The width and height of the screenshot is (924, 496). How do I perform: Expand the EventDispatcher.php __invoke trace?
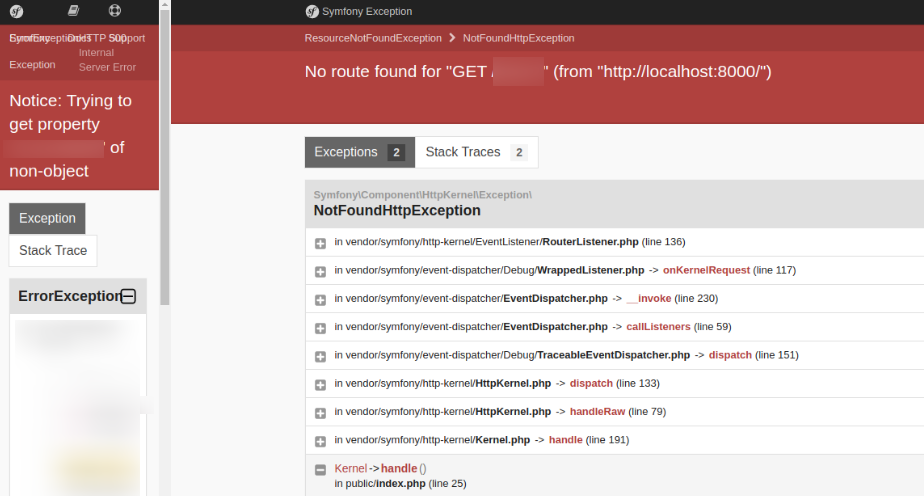click(x=321, y=300)
